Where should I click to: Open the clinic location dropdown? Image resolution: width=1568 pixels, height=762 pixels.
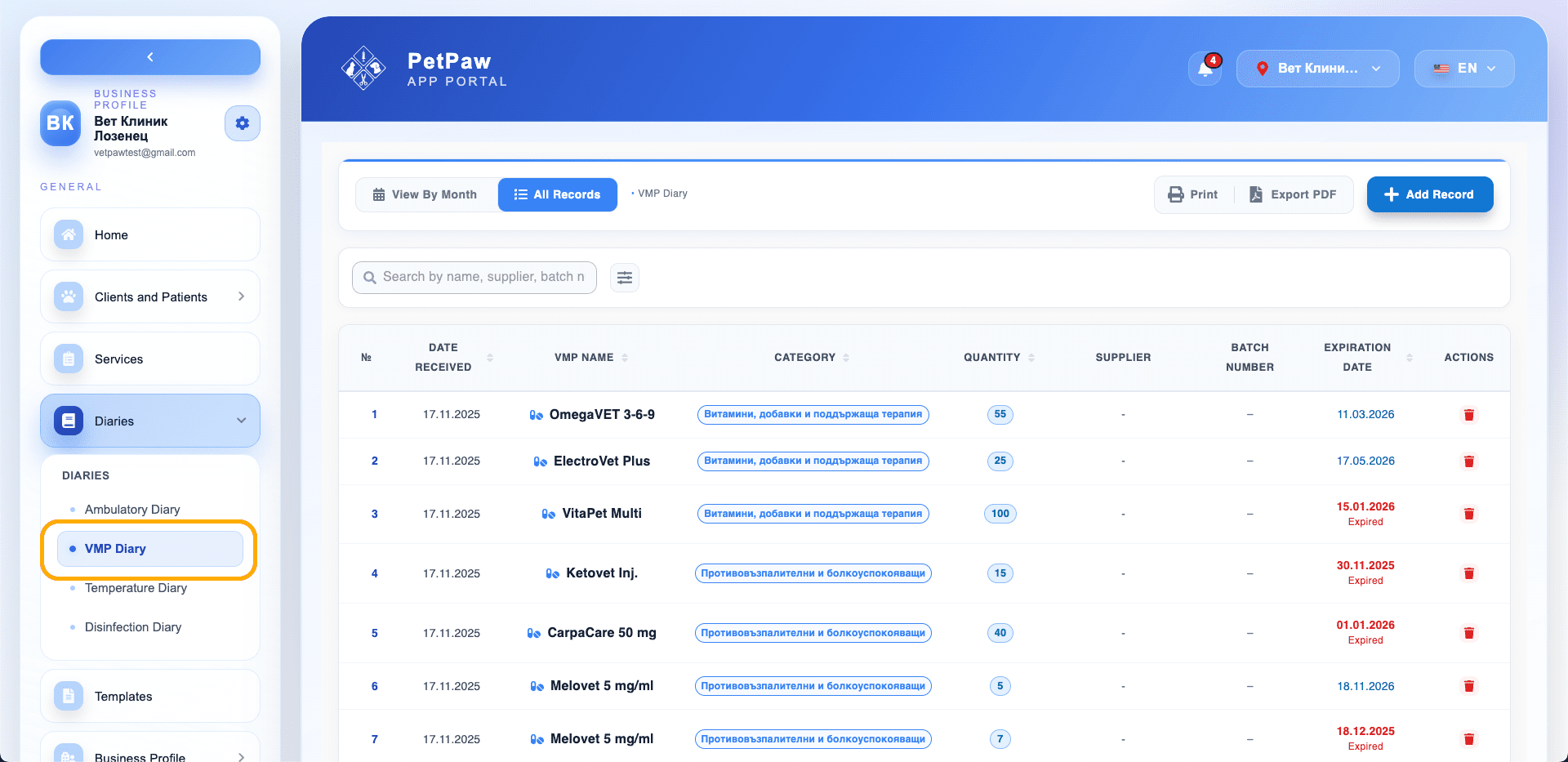pos(1318,69)
